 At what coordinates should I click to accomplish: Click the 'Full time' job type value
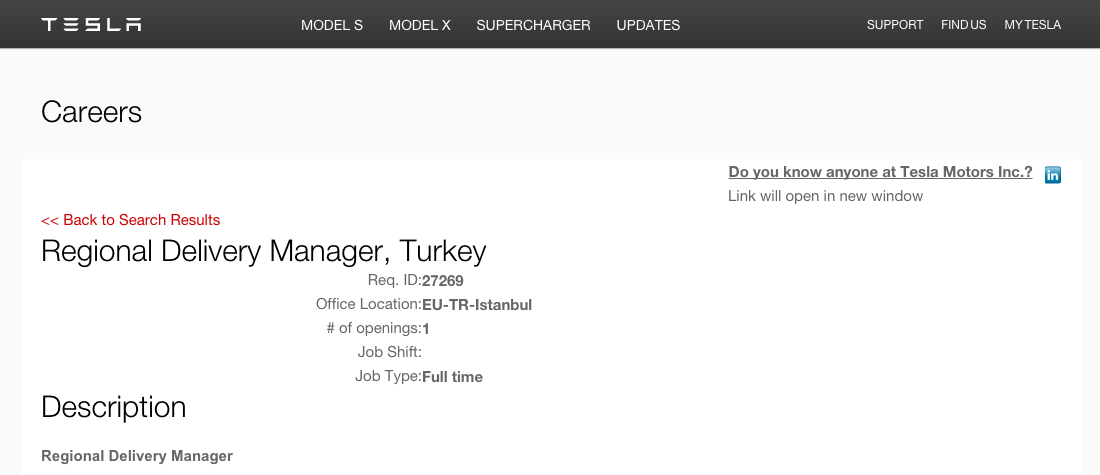coord(452,377)
